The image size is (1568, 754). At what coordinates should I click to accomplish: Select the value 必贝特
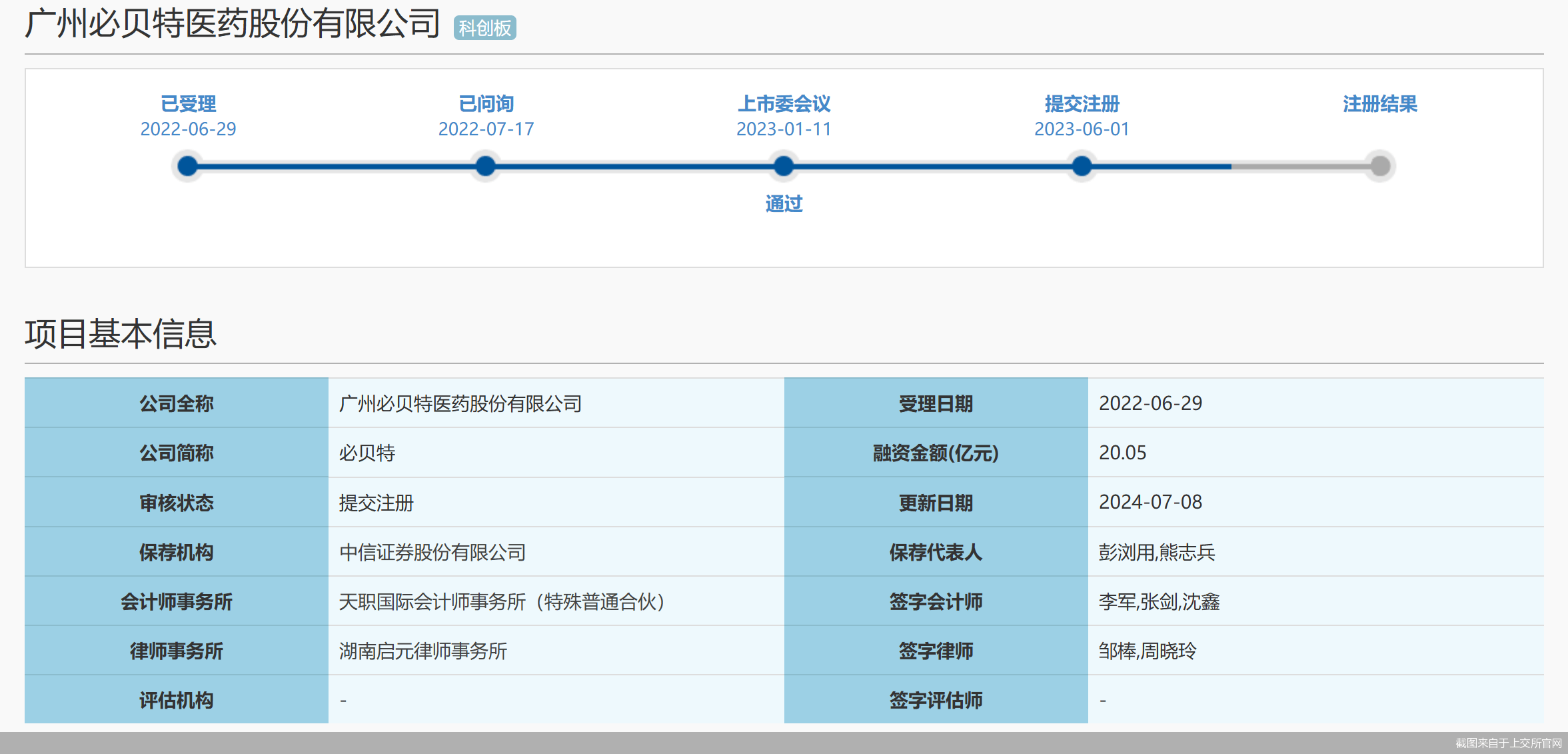[367, 453]
